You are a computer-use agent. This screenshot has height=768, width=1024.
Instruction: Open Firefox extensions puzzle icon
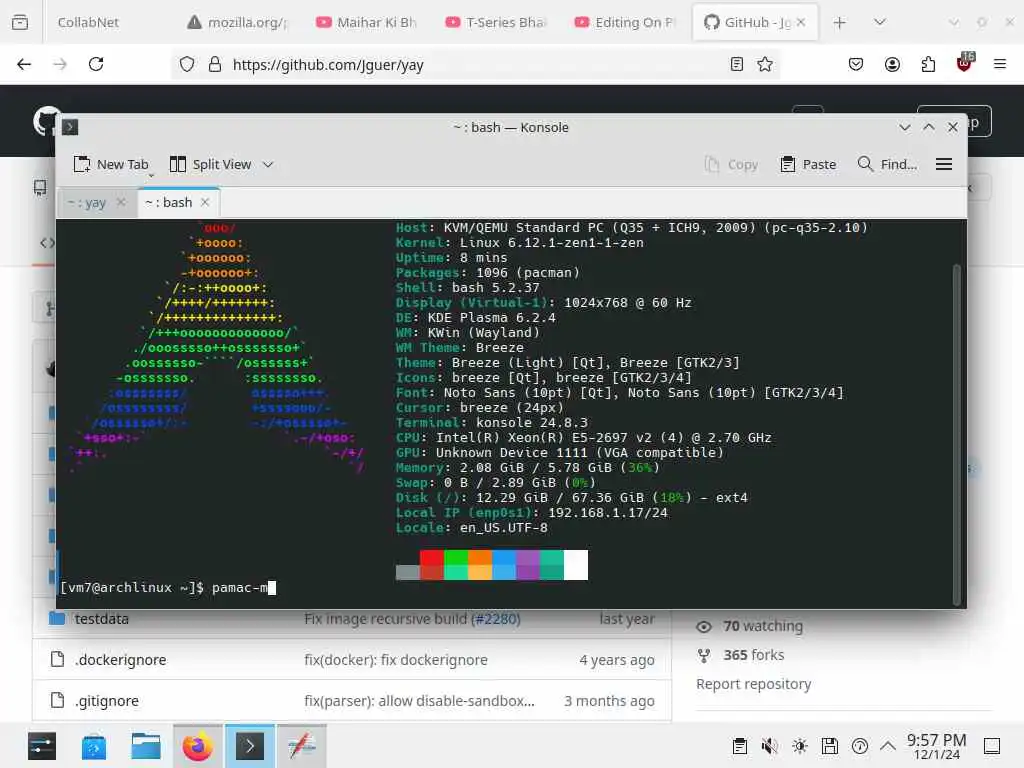928,64
